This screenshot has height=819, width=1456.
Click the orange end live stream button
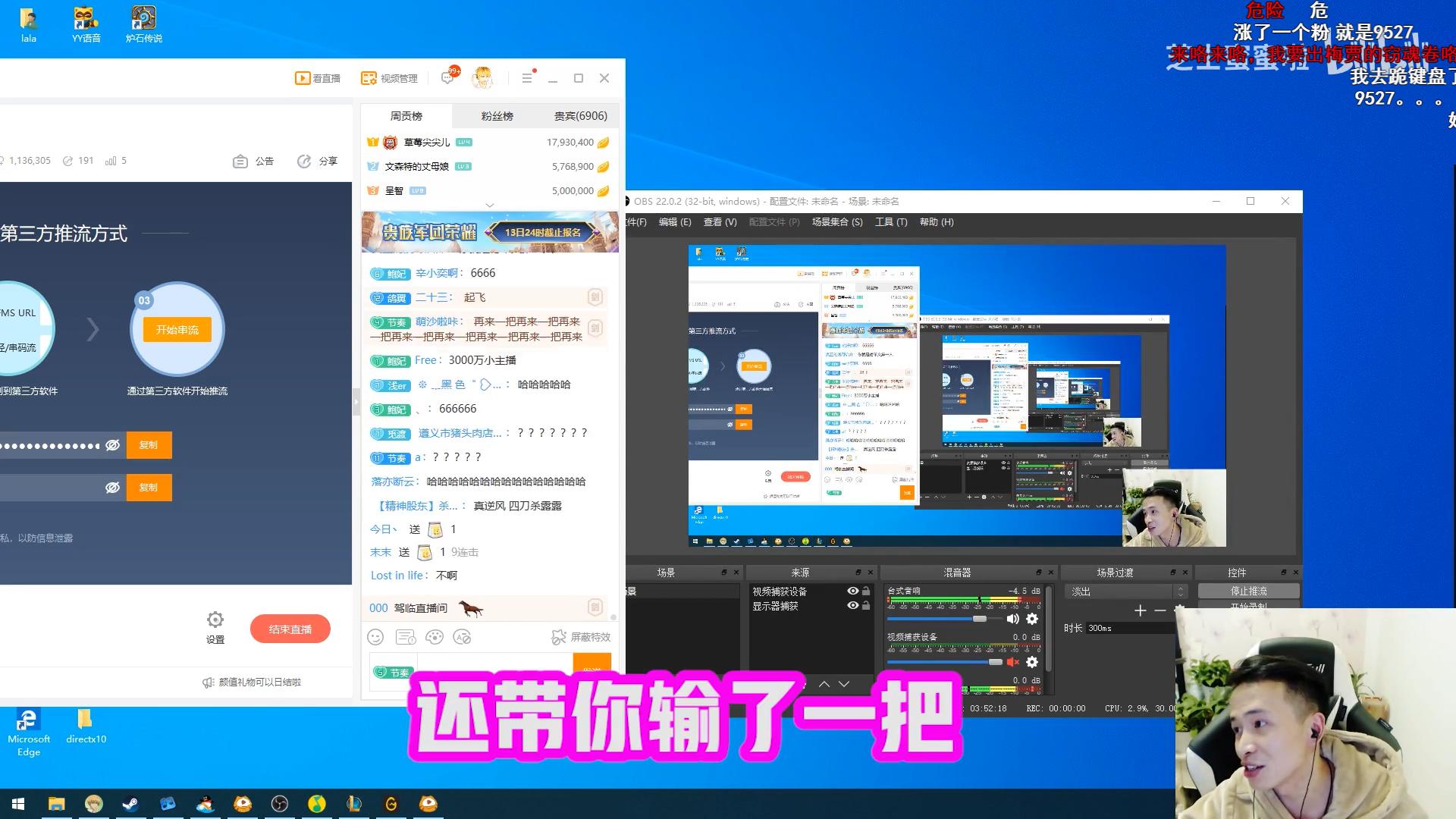pos(290,629)
